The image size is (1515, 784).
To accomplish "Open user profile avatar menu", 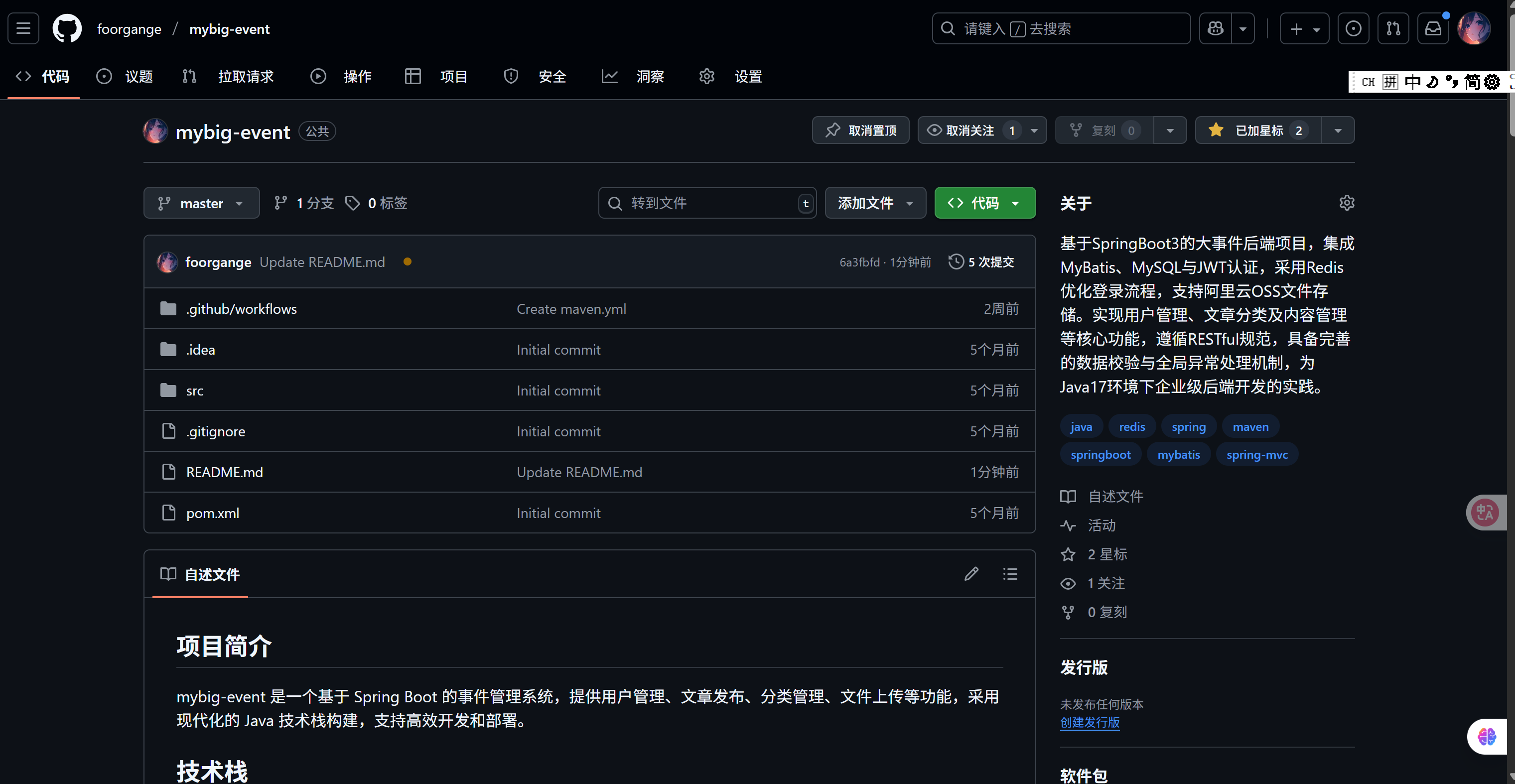I will (1473, 28).
